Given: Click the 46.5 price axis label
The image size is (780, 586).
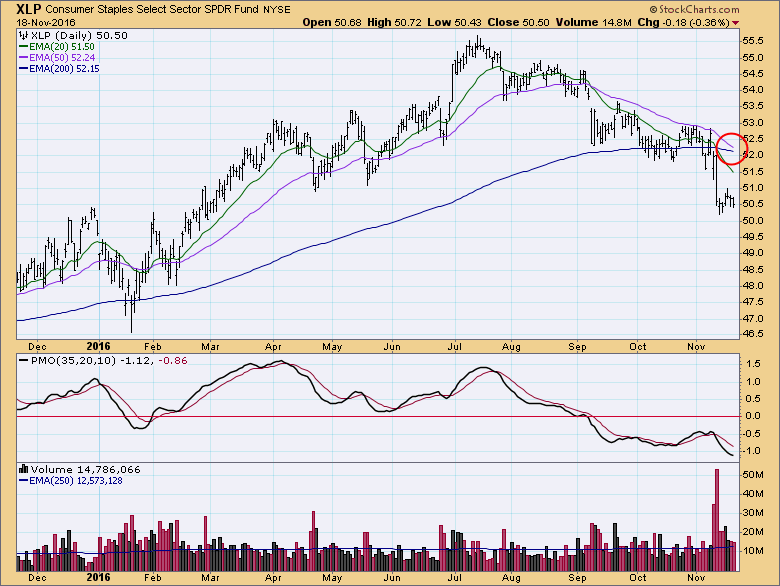Looking at the screenshot, I should (x=753, y=334).
